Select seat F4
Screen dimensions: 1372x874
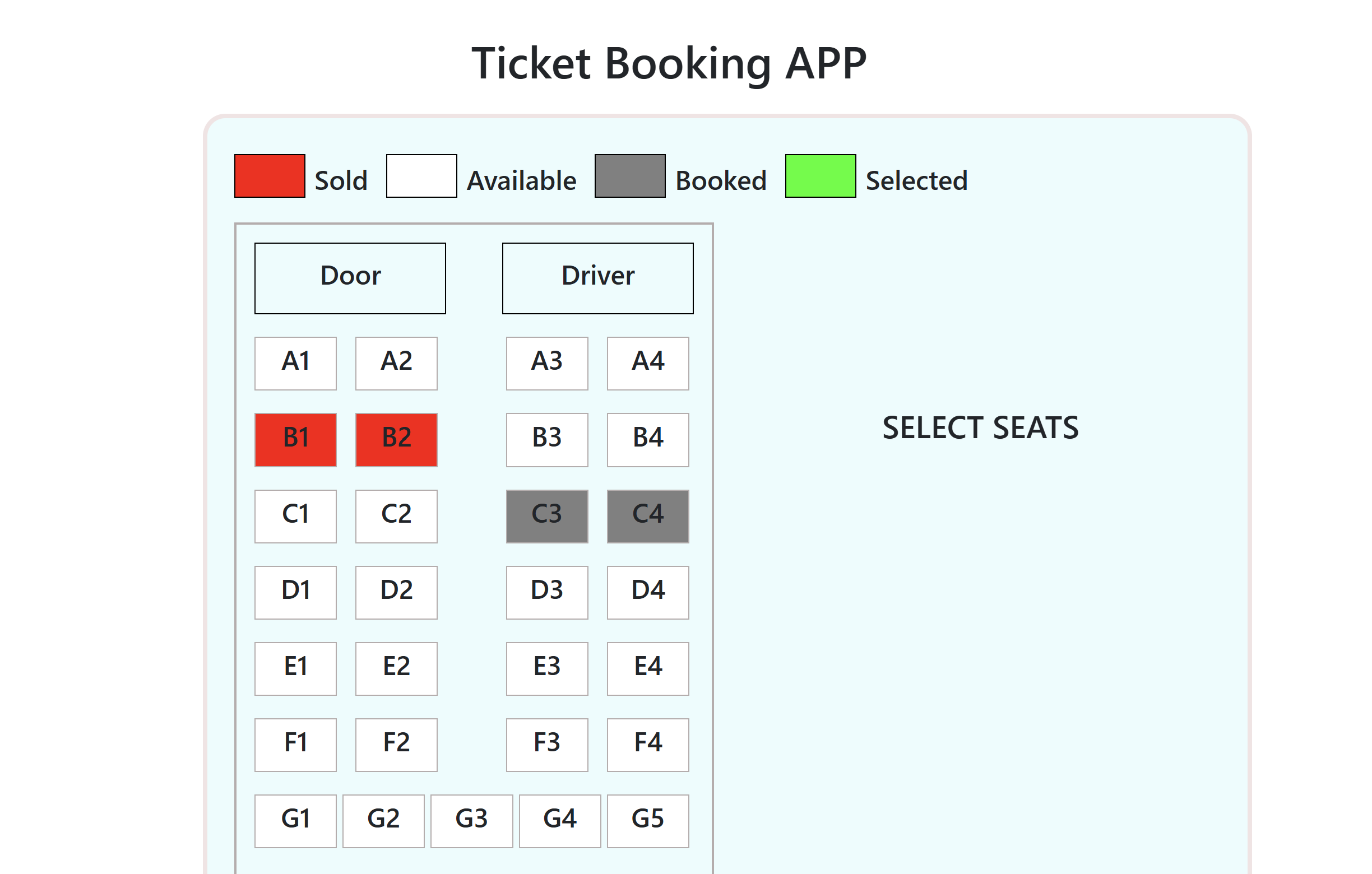click(x=648, y=745)
